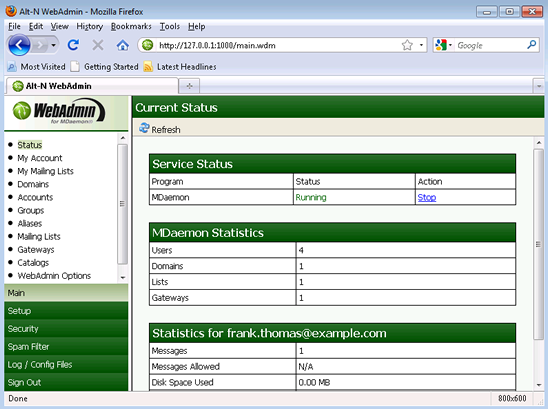Click the Refresh text link
Viewport: 548px width, 409px height.
[x=166, y=130]
